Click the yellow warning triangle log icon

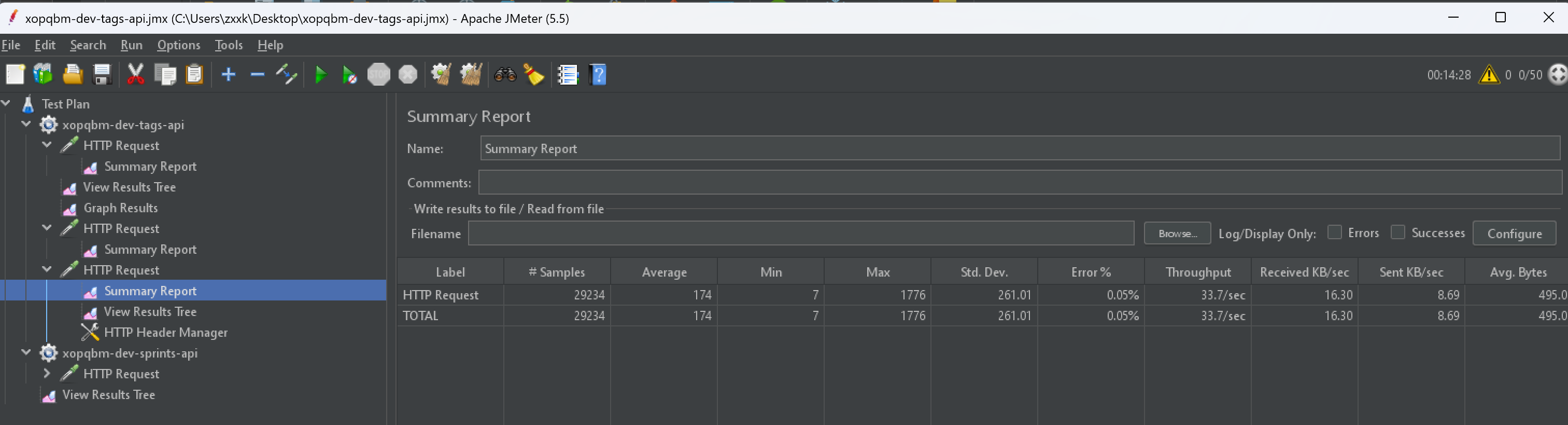point(1489,75)
